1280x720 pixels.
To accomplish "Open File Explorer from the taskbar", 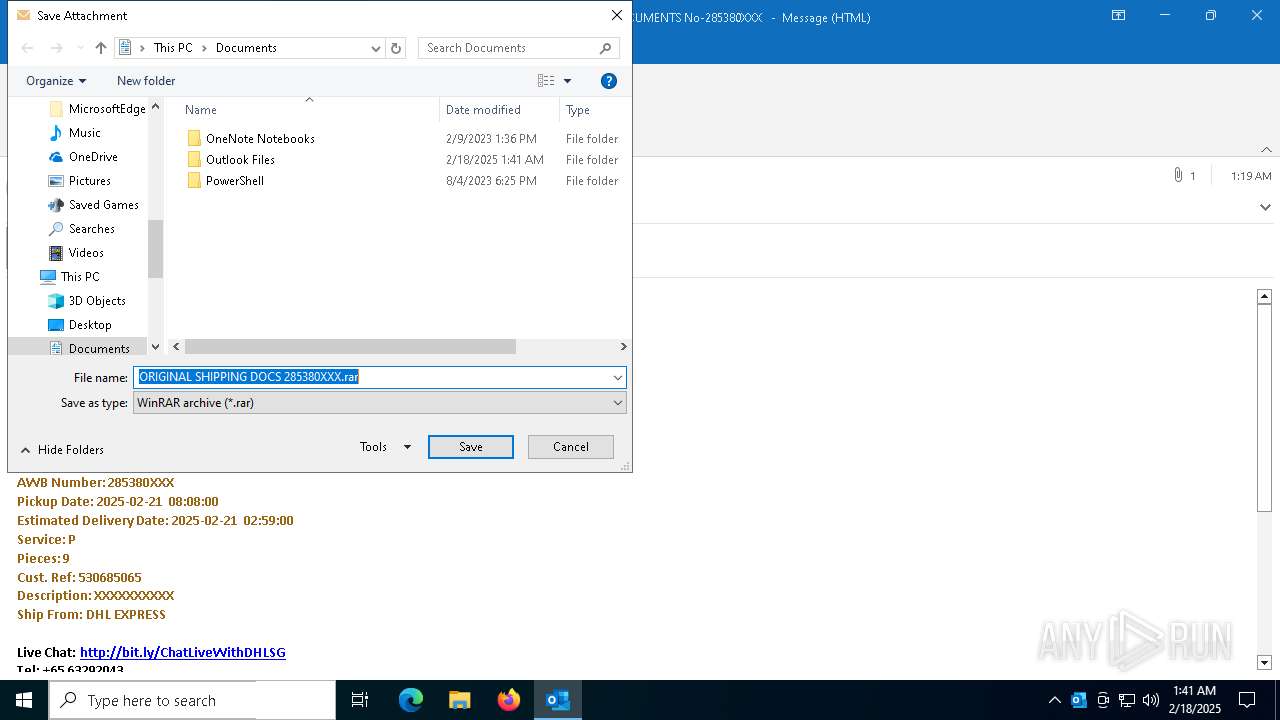I will pos(459,700).
